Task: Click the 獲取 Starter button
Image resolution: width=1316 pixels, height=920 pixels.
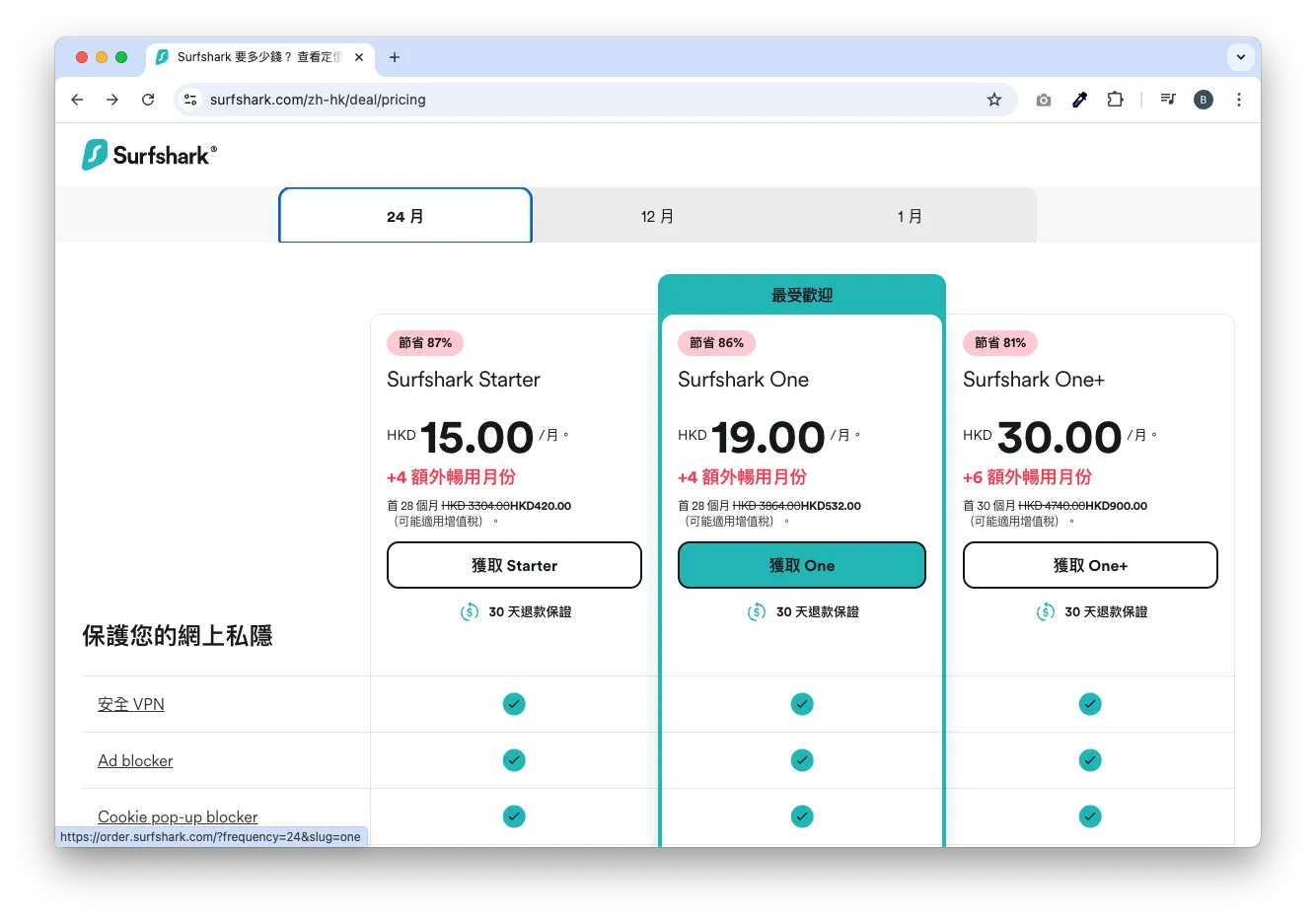Action: [x=514, y=565]
